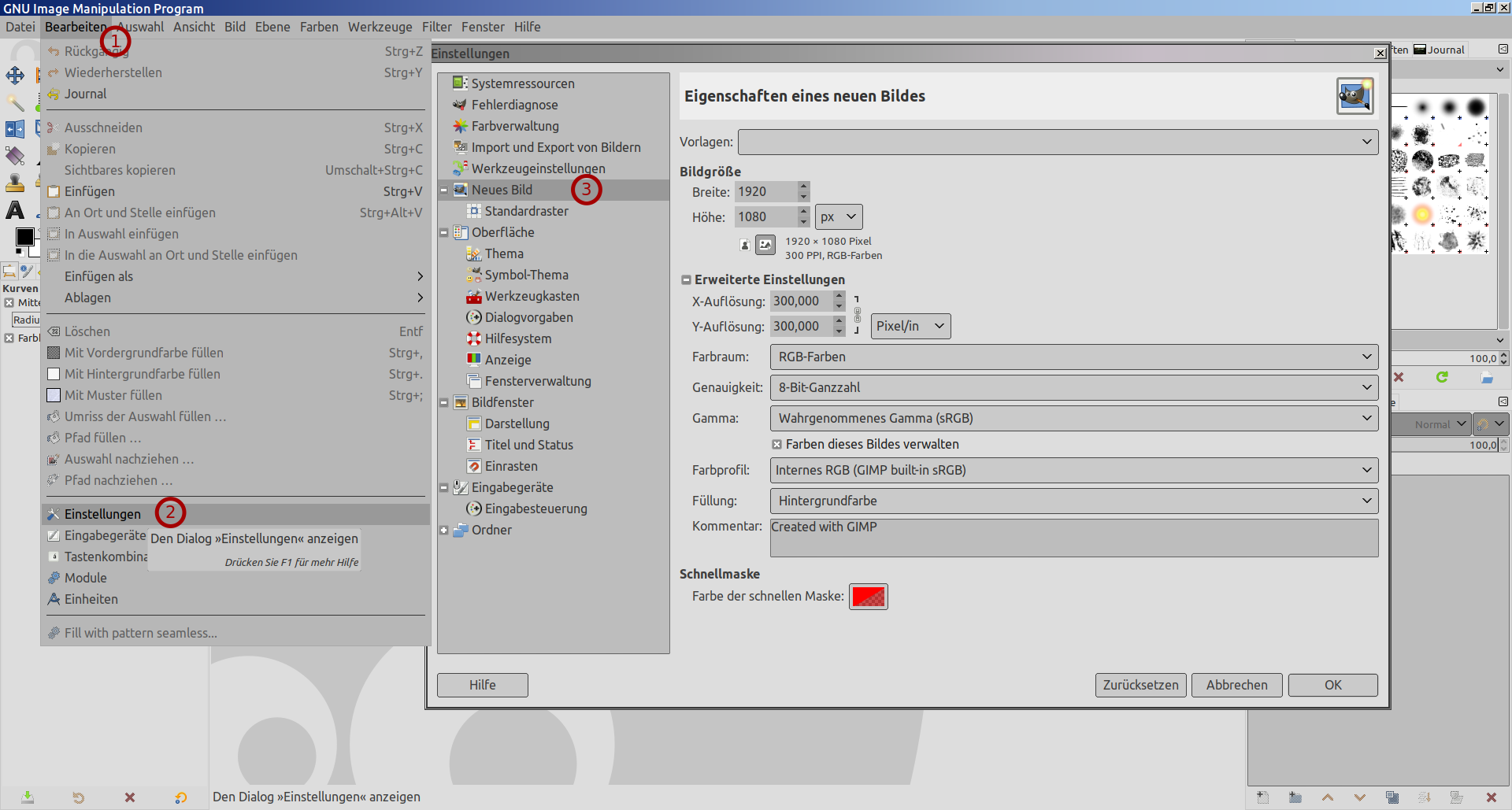Click the Abbrechen button

click(1237, 686)
